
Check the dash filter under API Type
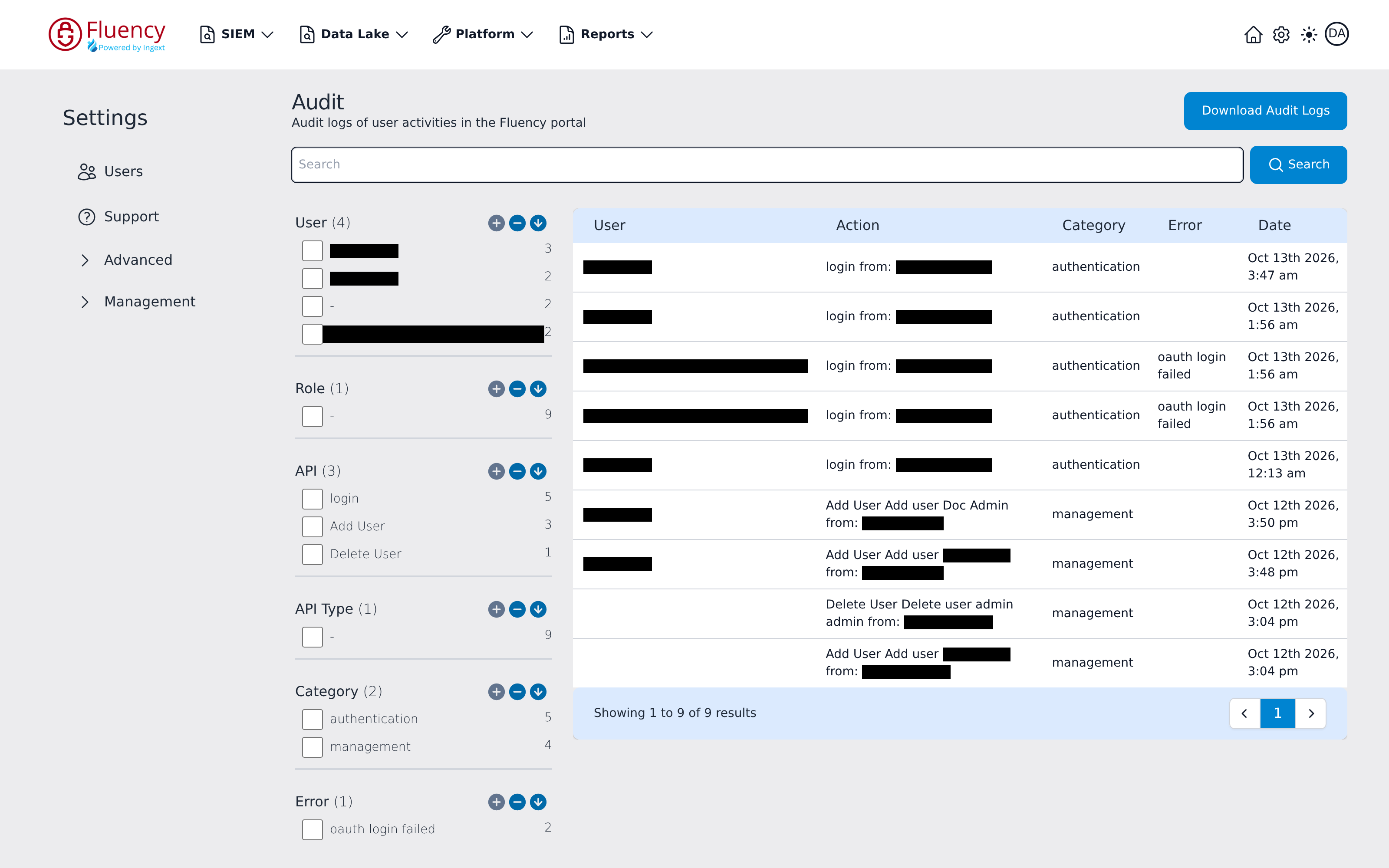pyautogui.click(x=312, y=637)
